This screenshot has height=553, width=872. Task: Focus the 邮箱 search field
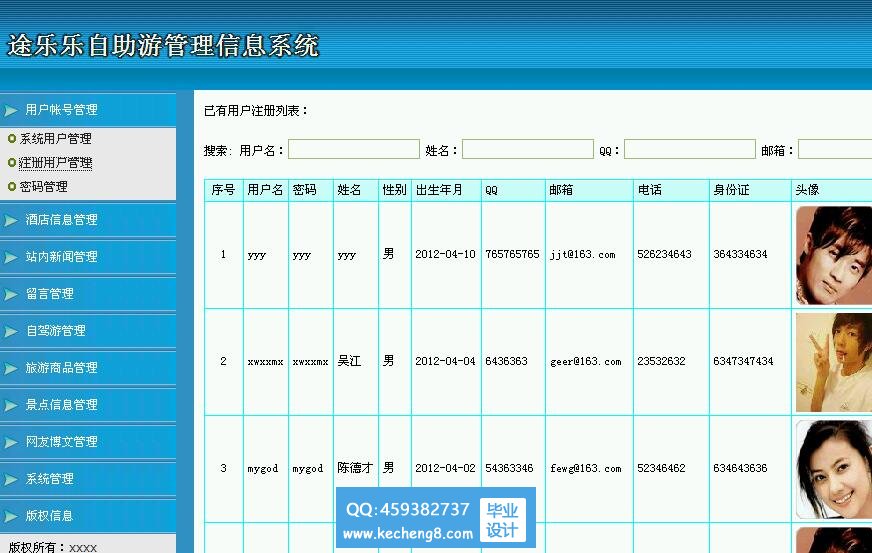tap(835, 149)
